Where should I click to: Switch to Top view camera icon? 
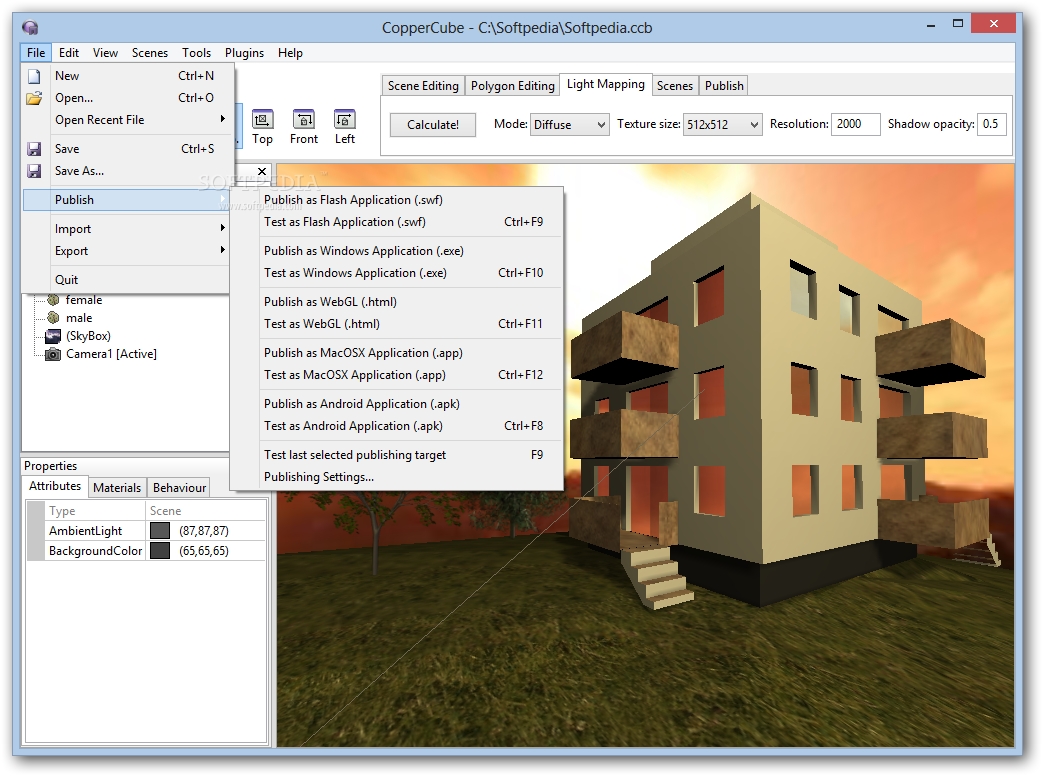click(x=262, y=120)
